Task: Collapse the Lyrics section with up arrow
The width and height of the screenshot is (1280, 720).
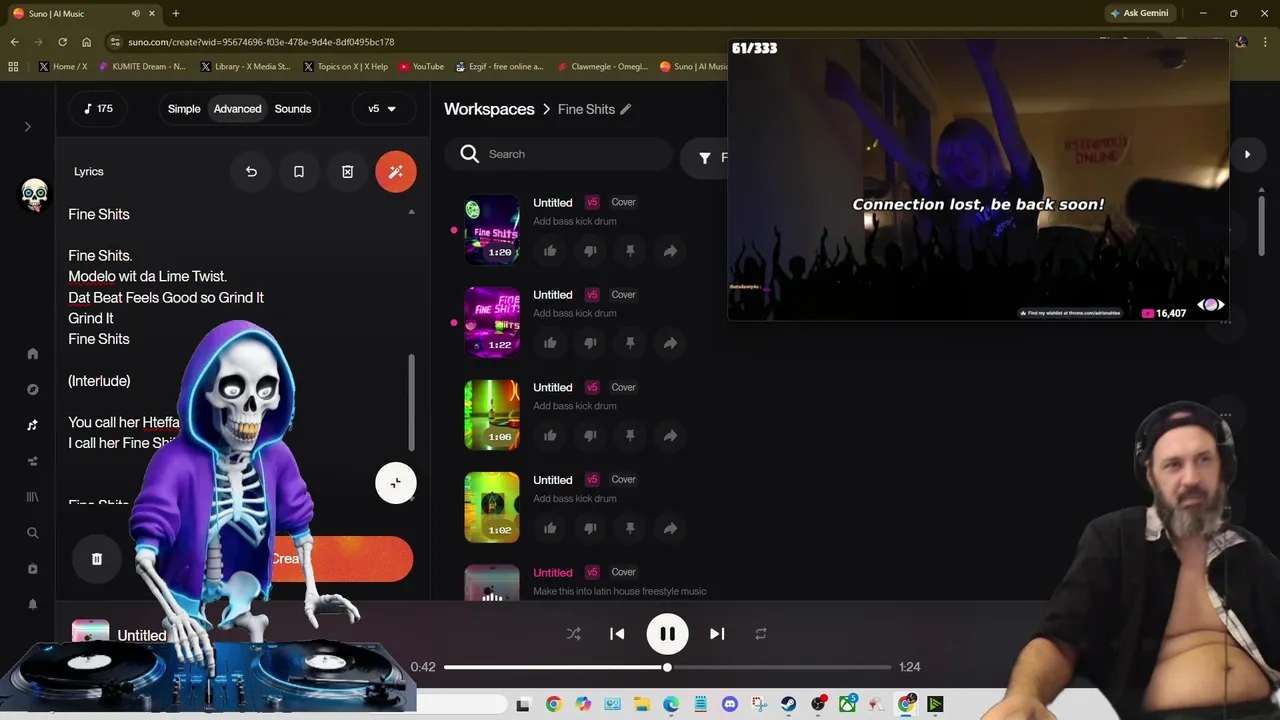Action: 411,213
